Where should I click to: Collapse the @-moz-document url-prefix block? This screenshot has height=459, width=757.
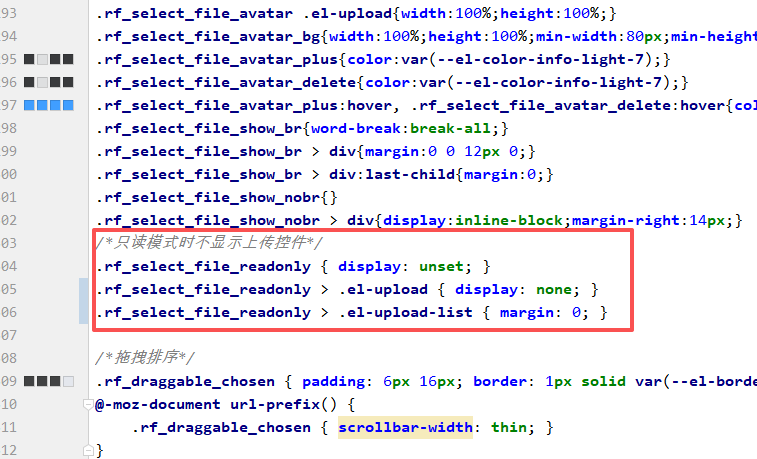[x=87, y=404]
